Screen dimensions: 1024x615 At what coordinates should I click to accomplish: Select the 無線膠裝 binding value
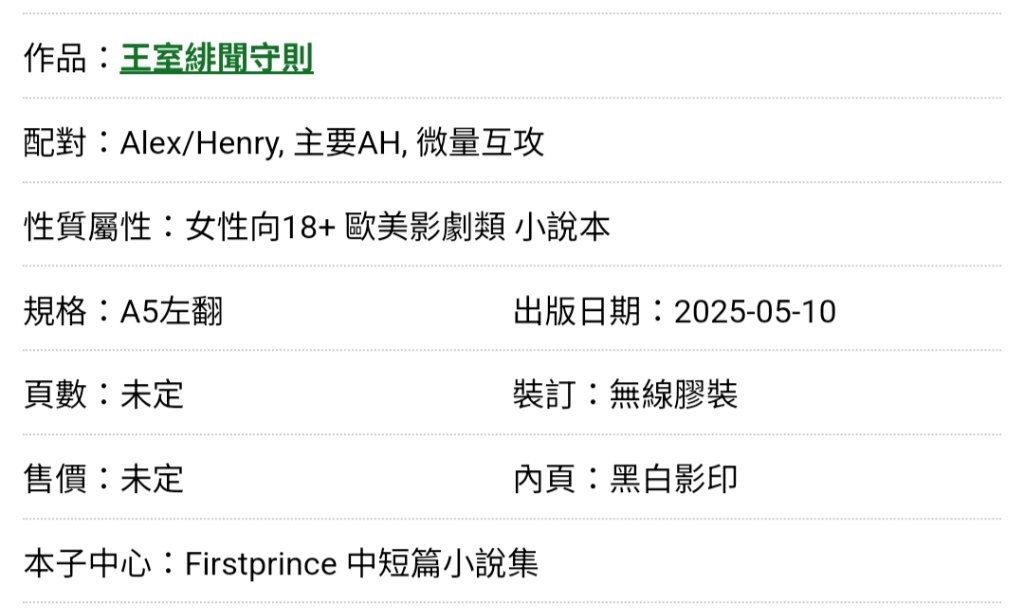tap(673, 395)
